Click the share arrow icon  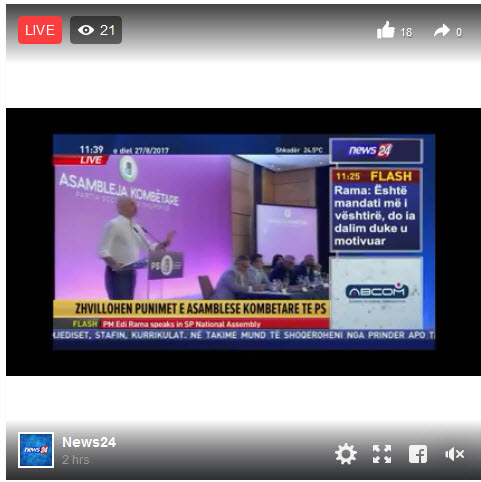click(442, 31)
